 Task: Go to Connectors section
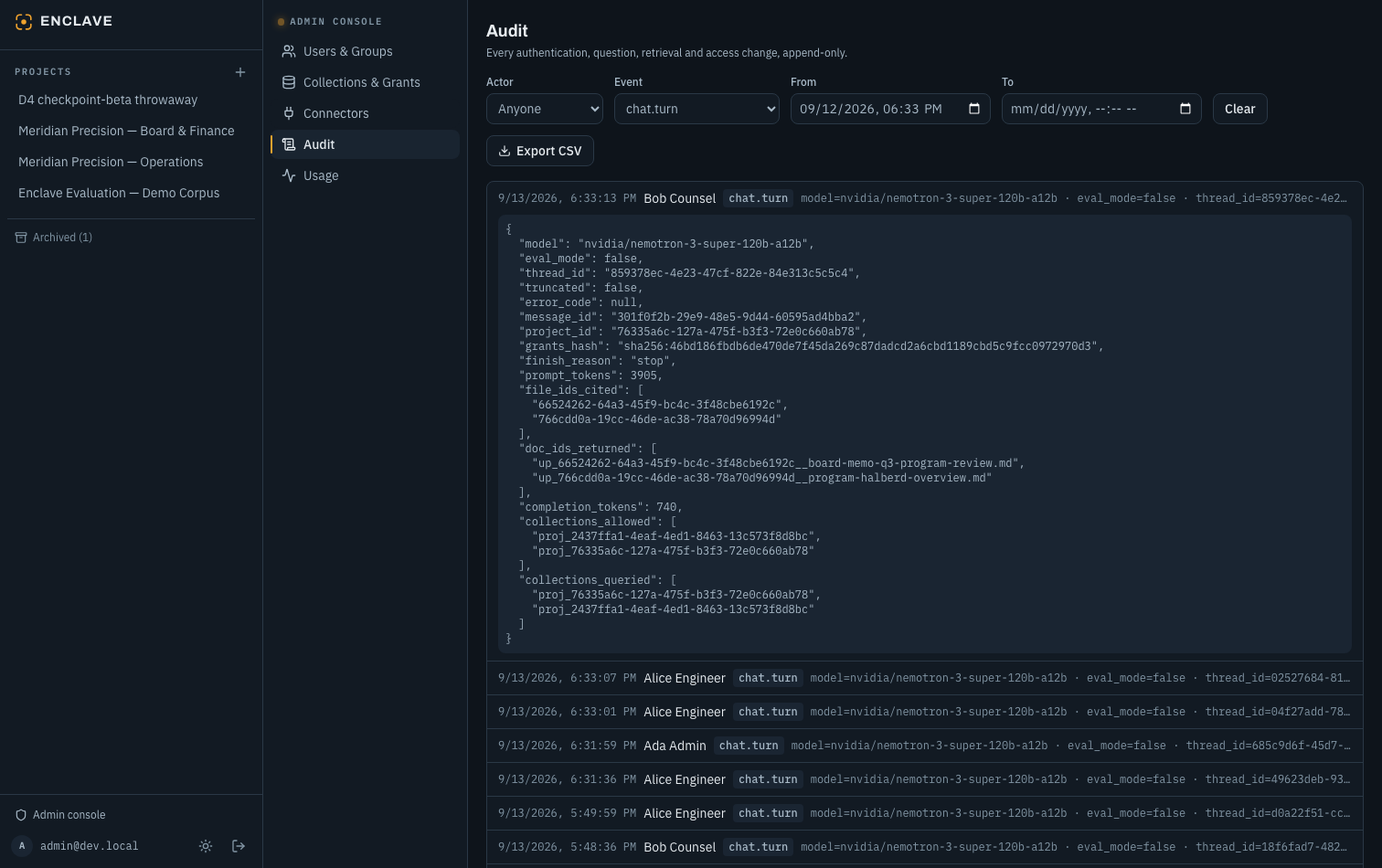tap(366, 113)
